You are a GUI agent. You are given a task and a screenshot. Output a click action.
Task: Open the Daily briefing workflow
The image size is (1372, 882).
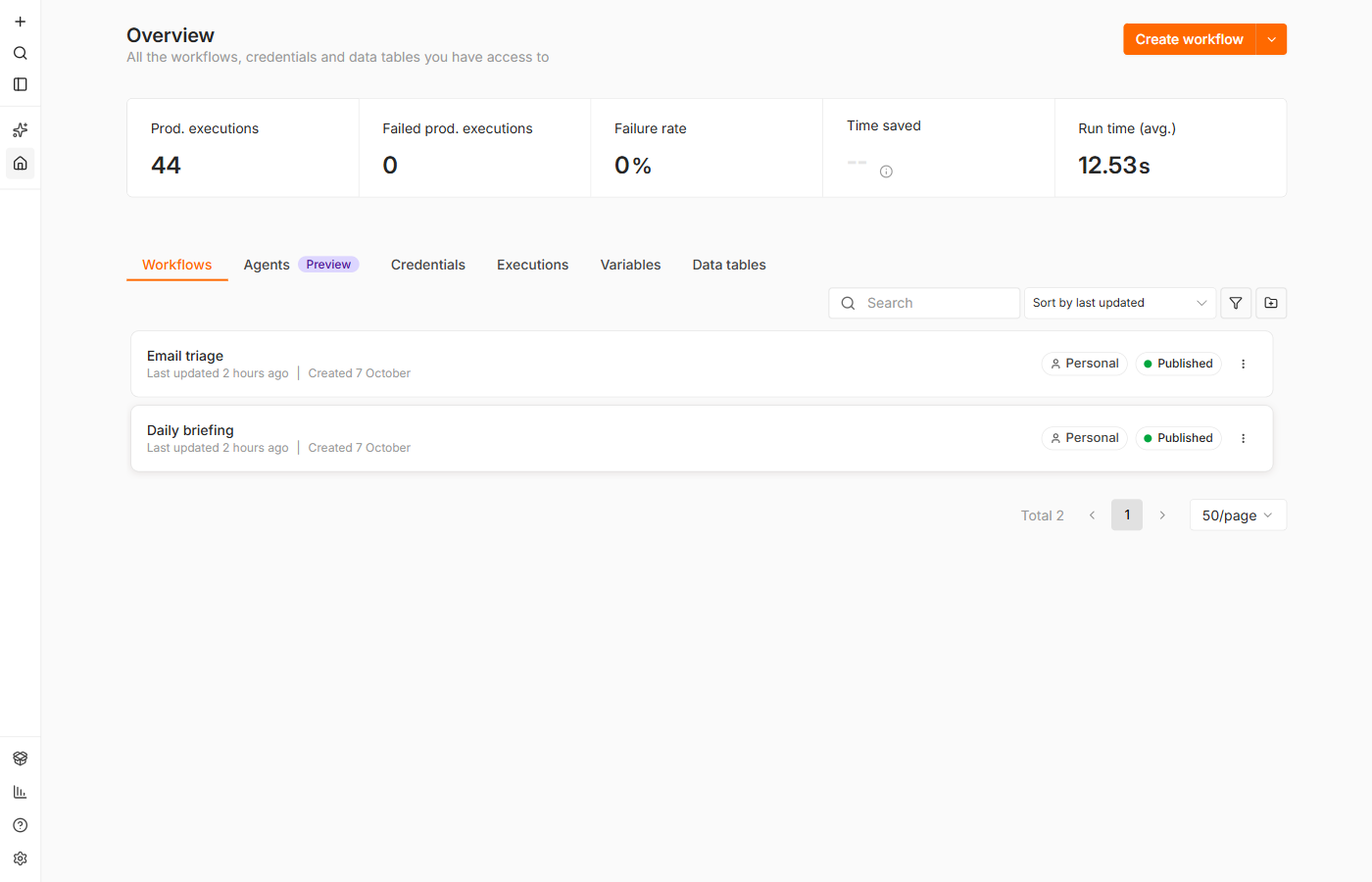(x=702, y=438)
